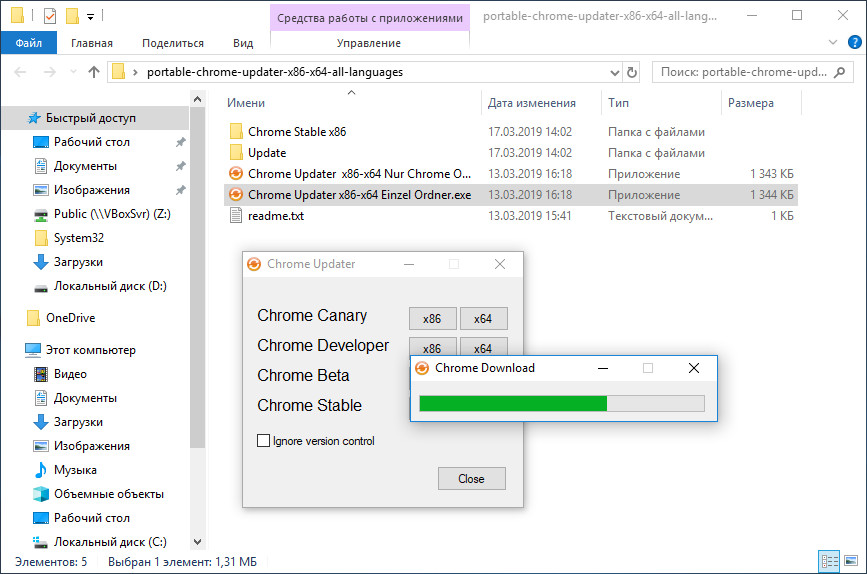Image resolution: width=867 pixels, height=574 pixels.
Task: Open Изображения under quick access
Action: pos(92,190)
